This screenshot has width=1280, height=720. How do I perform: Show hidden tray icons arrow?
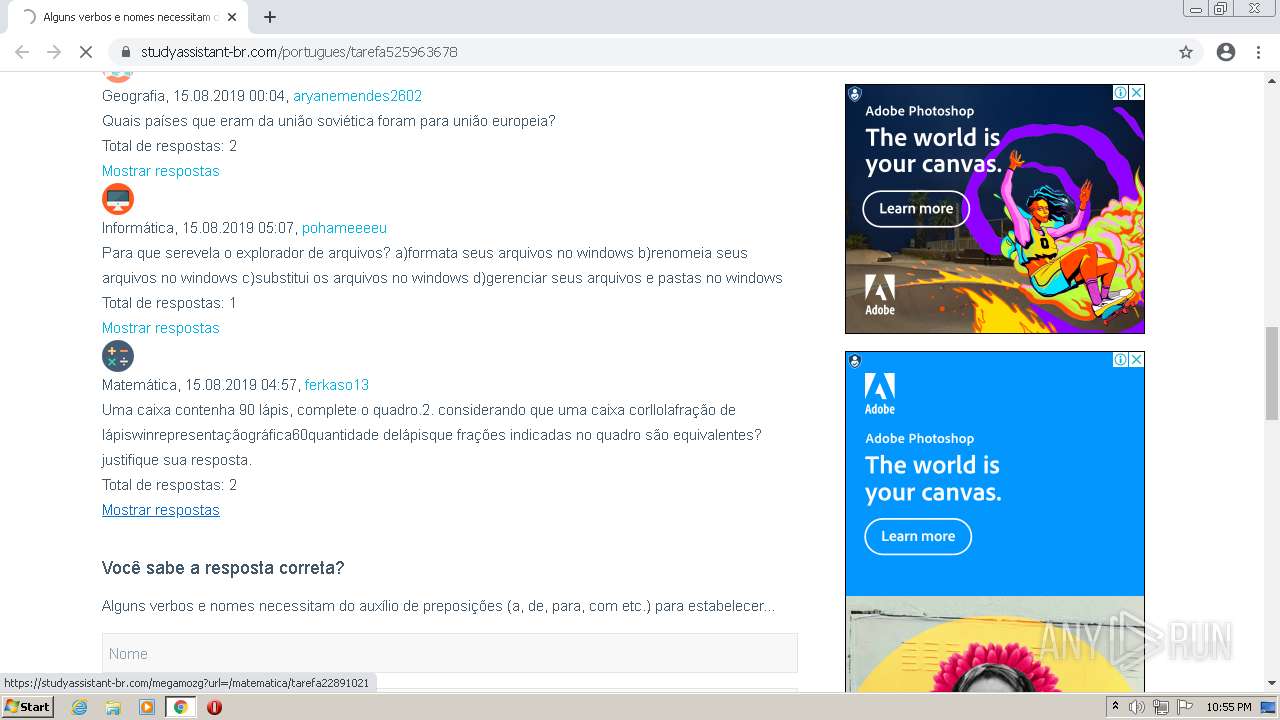(x=1115, y=707)
